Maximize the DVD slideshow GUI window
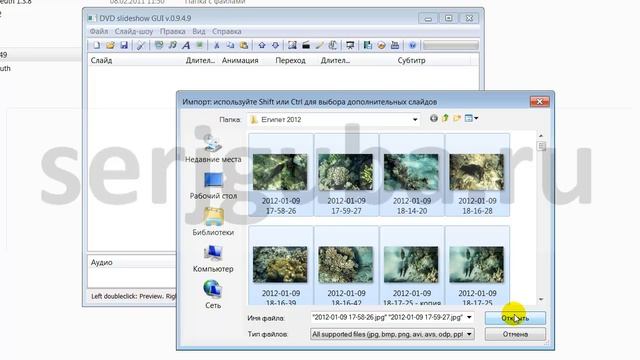The width and height of the screenshot is (640, 360). pos(449,18)
